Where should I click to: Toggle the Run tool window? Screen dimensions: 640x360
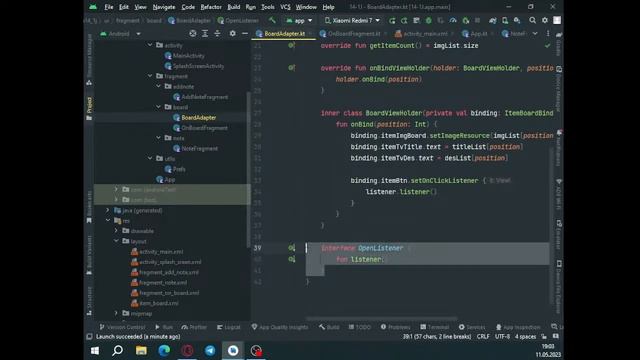[x=164, y=327]
